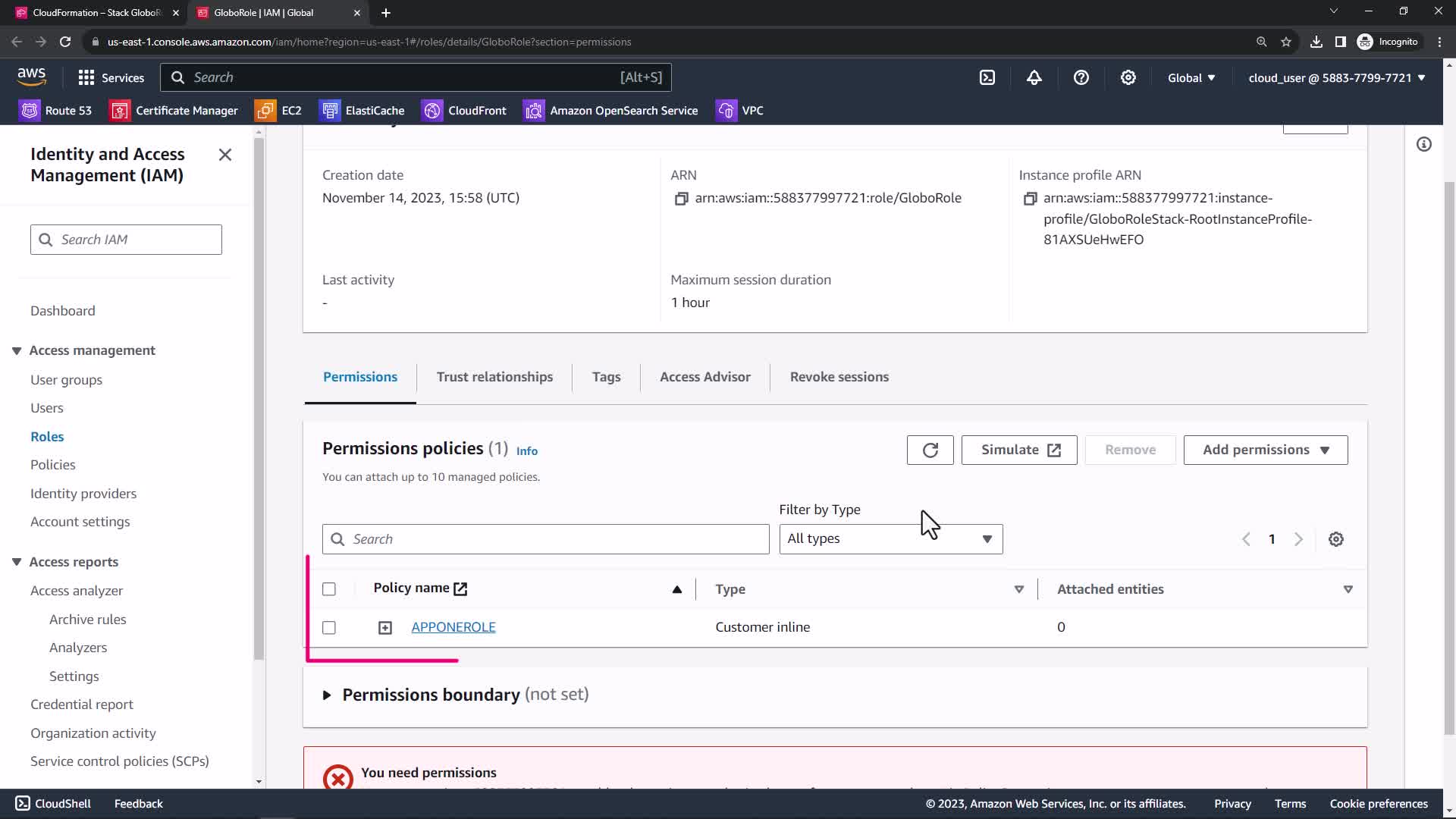This screenshot has width=1456, height=819.
Task: Expand the Permissions boundary section
Action: coord(327,695)
